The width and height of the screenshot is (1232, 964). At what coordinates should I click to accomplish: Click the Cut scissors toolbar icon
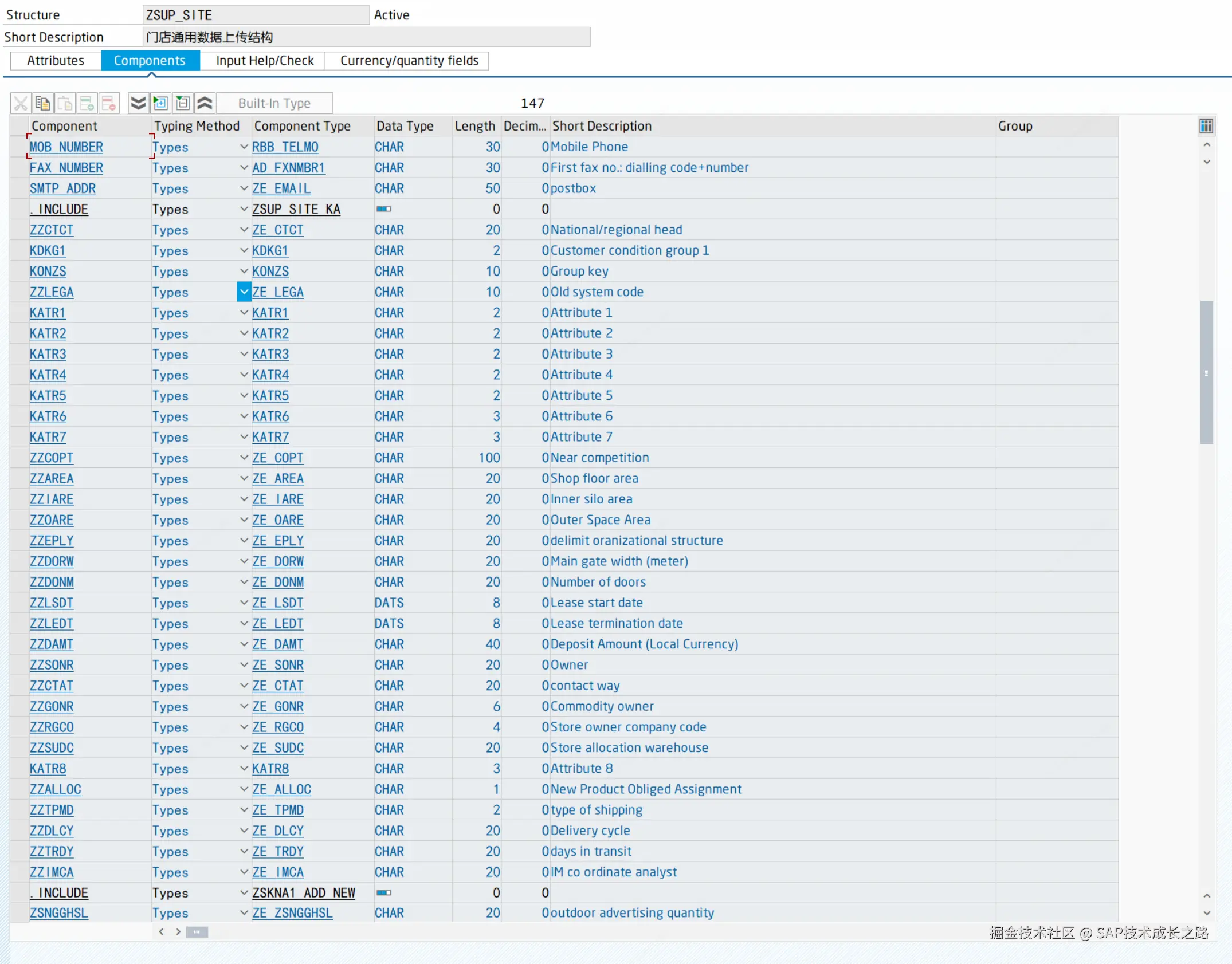21,103
